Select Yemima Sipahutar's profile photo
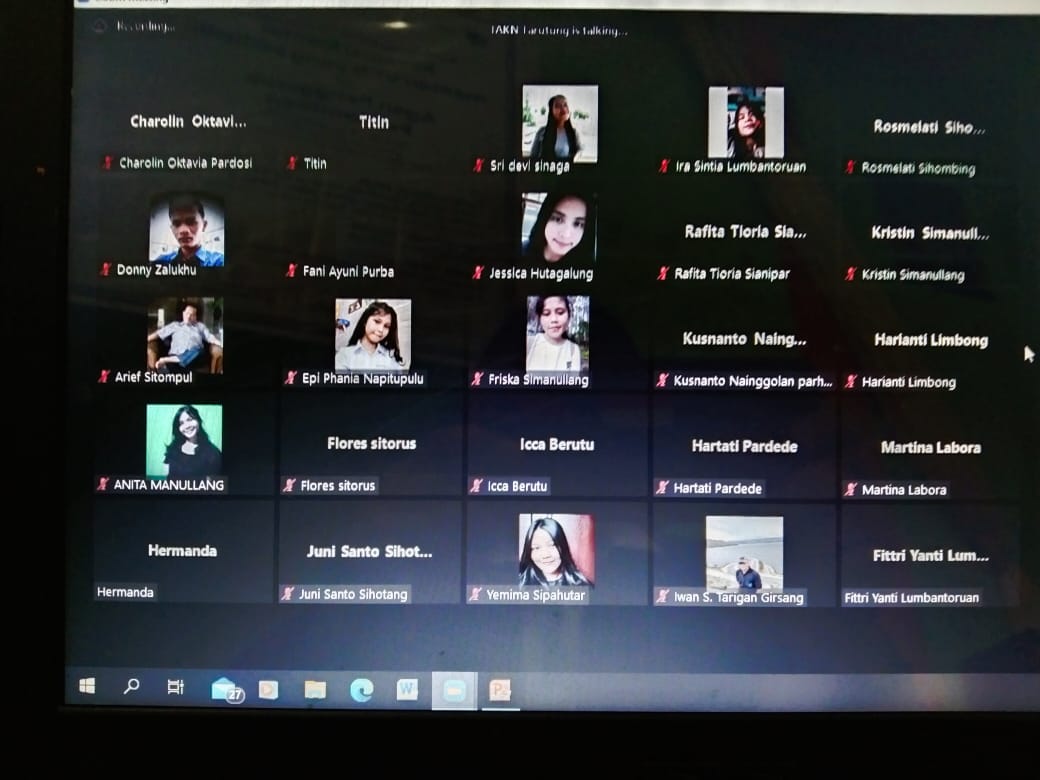Screen dimensions: 1040x780 tap(556, 551)
